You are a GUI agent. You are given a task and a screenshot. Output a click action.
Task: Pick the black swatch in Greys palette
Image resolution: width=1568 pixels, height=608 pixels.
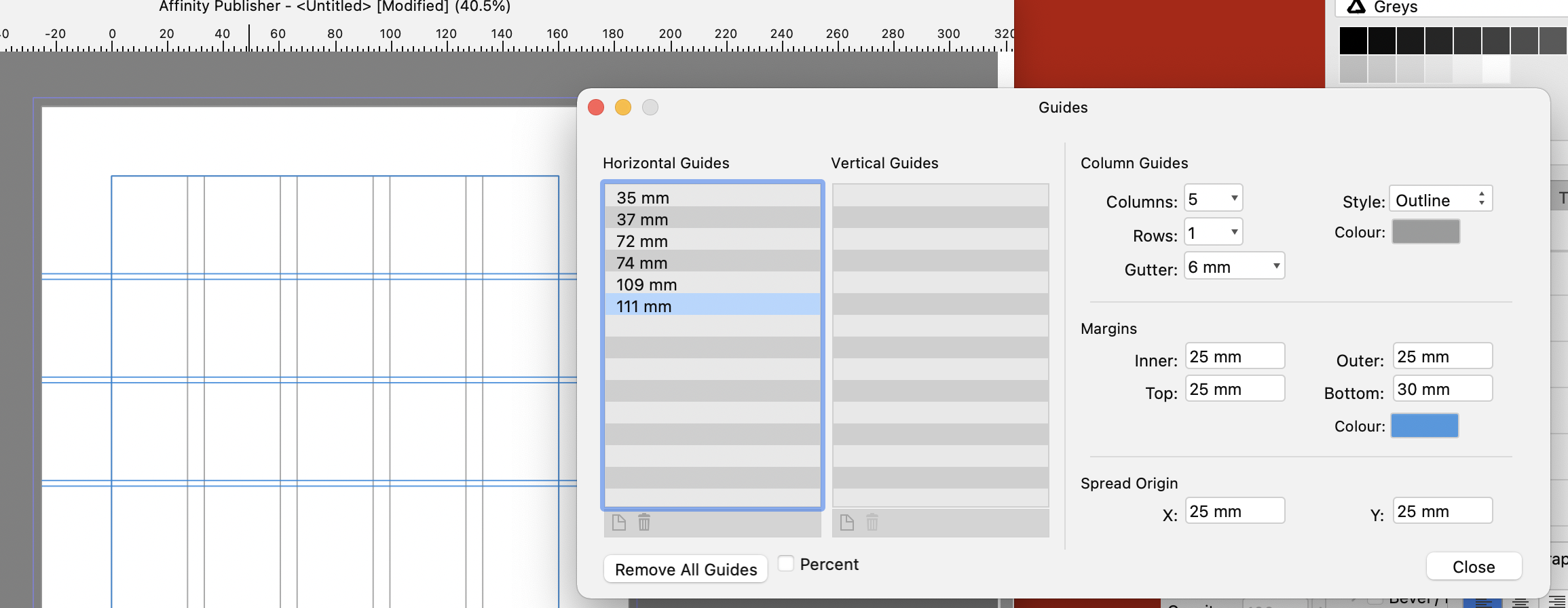coord(1353,41)
